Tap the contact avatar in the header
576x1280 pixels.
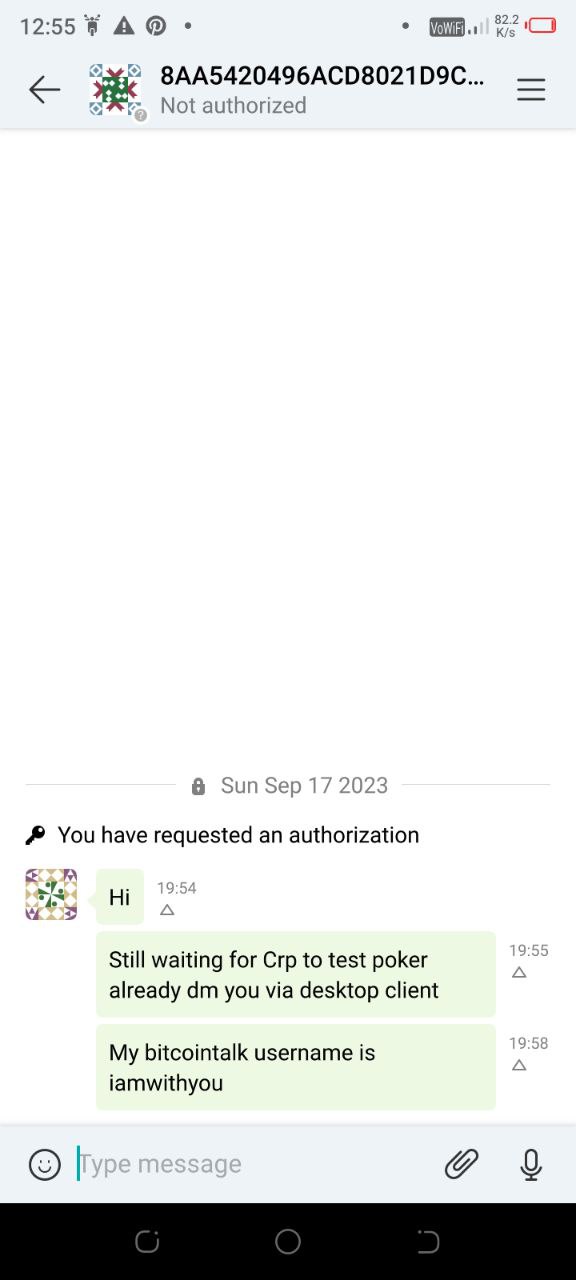[x=115, y=90]
